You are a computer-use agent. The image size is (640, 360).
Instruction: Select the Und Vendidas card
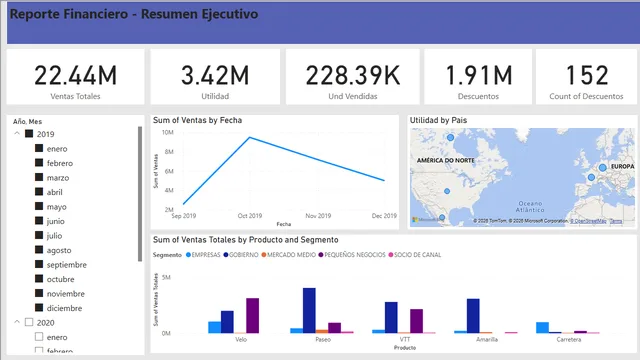coord(353,77)
